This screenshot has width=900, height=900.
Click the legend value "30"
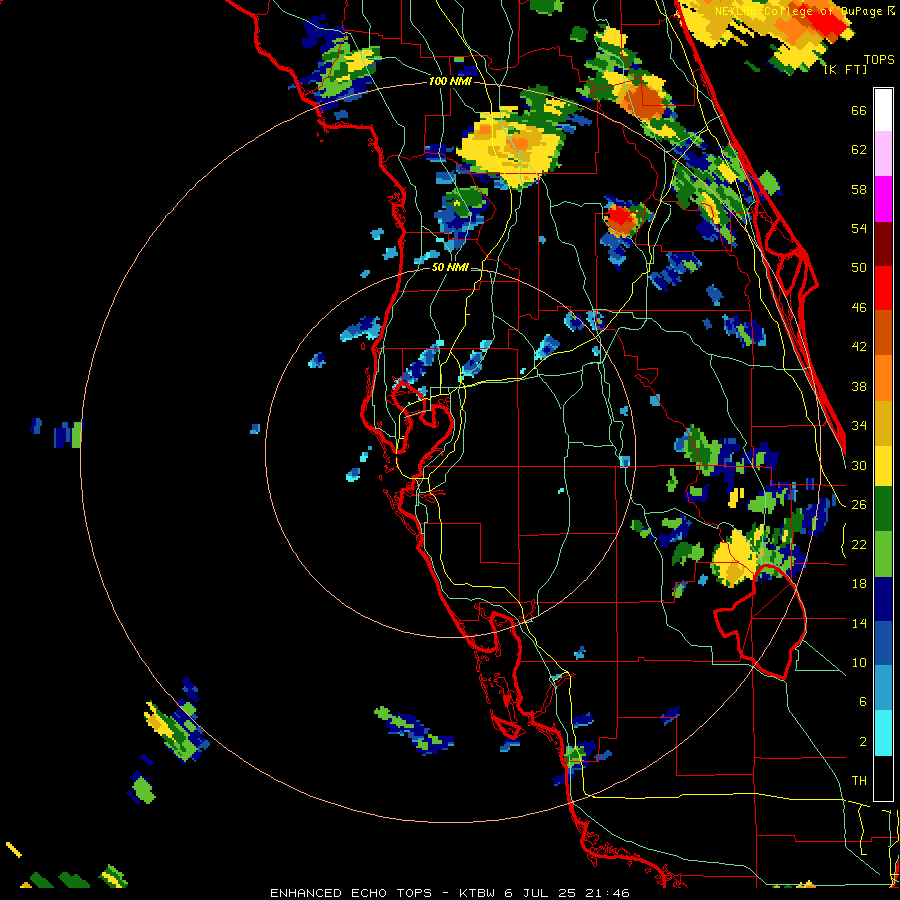coord(859,465)
